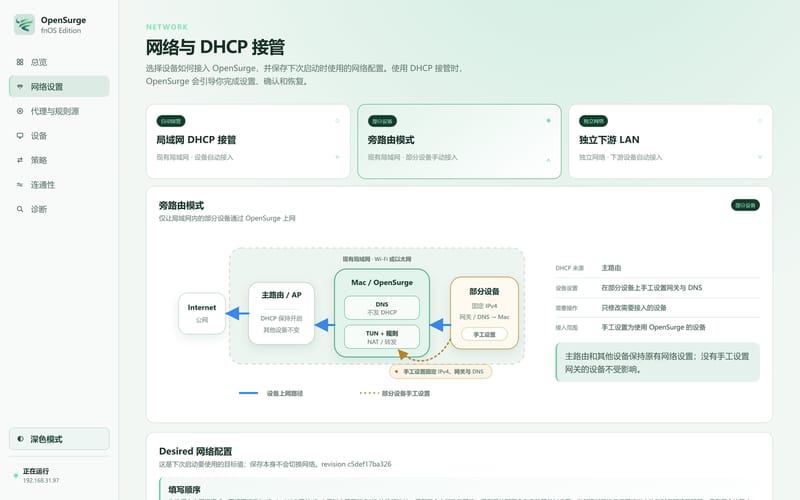Click the 手工设置固定 IPv4 callout label
The image size is (800, 500).
[x=440, y=371]
